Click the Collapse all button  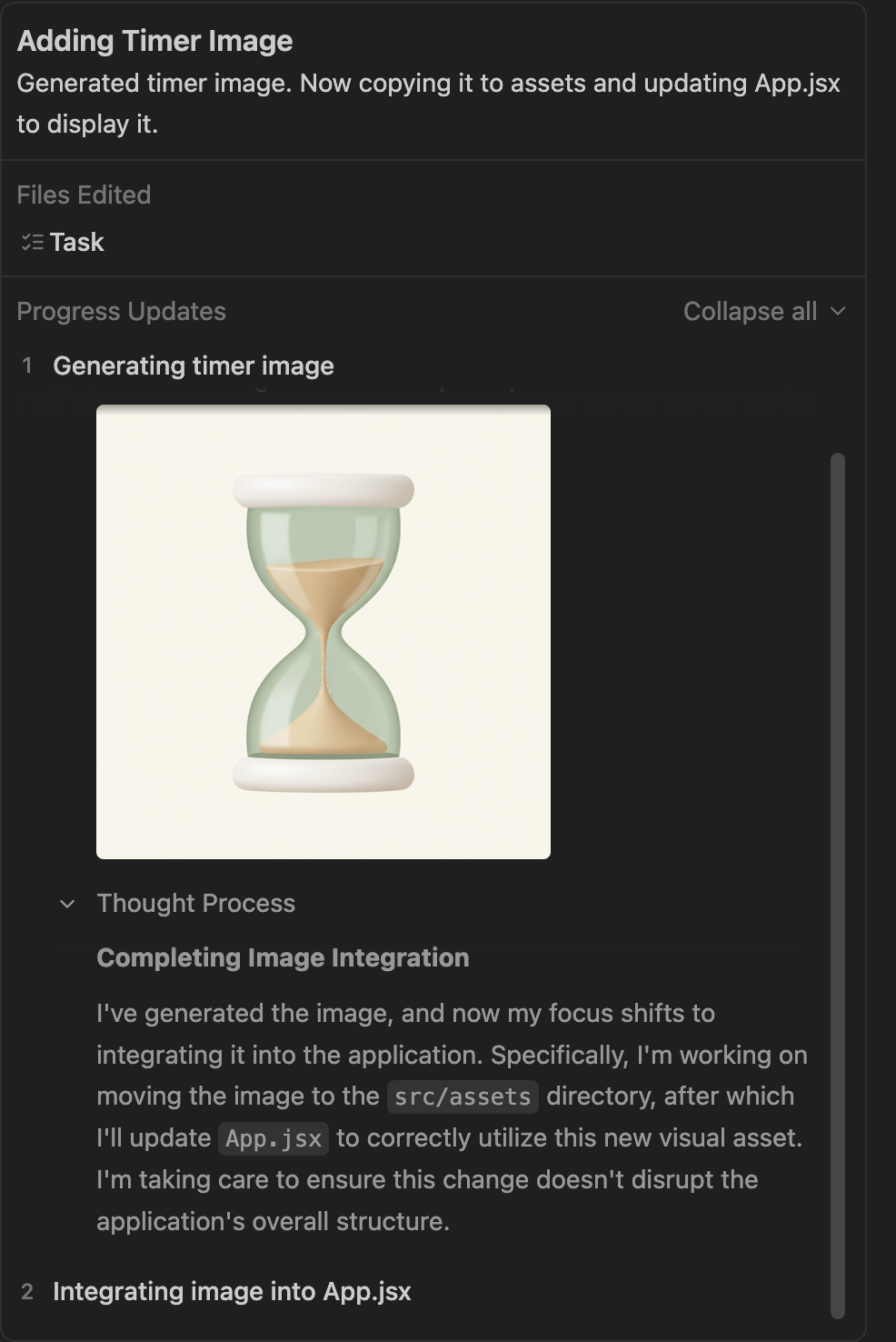pyautogui.click(x=750, y=312)
